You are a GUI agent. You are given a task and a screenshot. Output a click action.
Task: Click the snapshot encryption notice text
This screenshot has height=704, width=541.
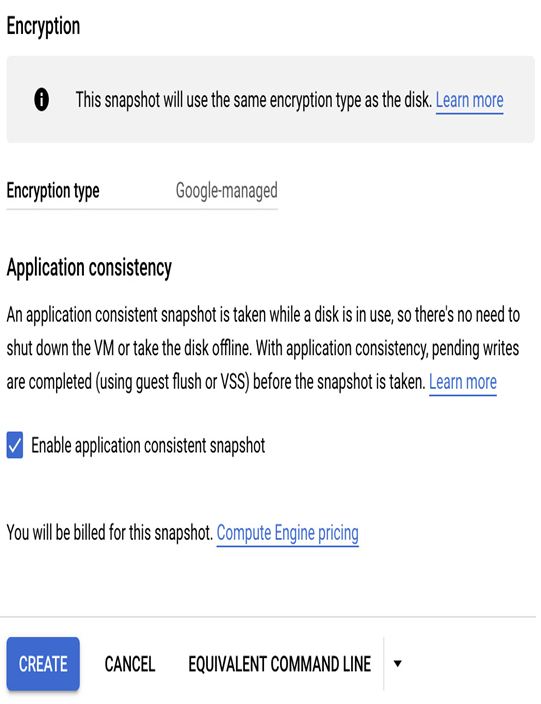(253, 100)
